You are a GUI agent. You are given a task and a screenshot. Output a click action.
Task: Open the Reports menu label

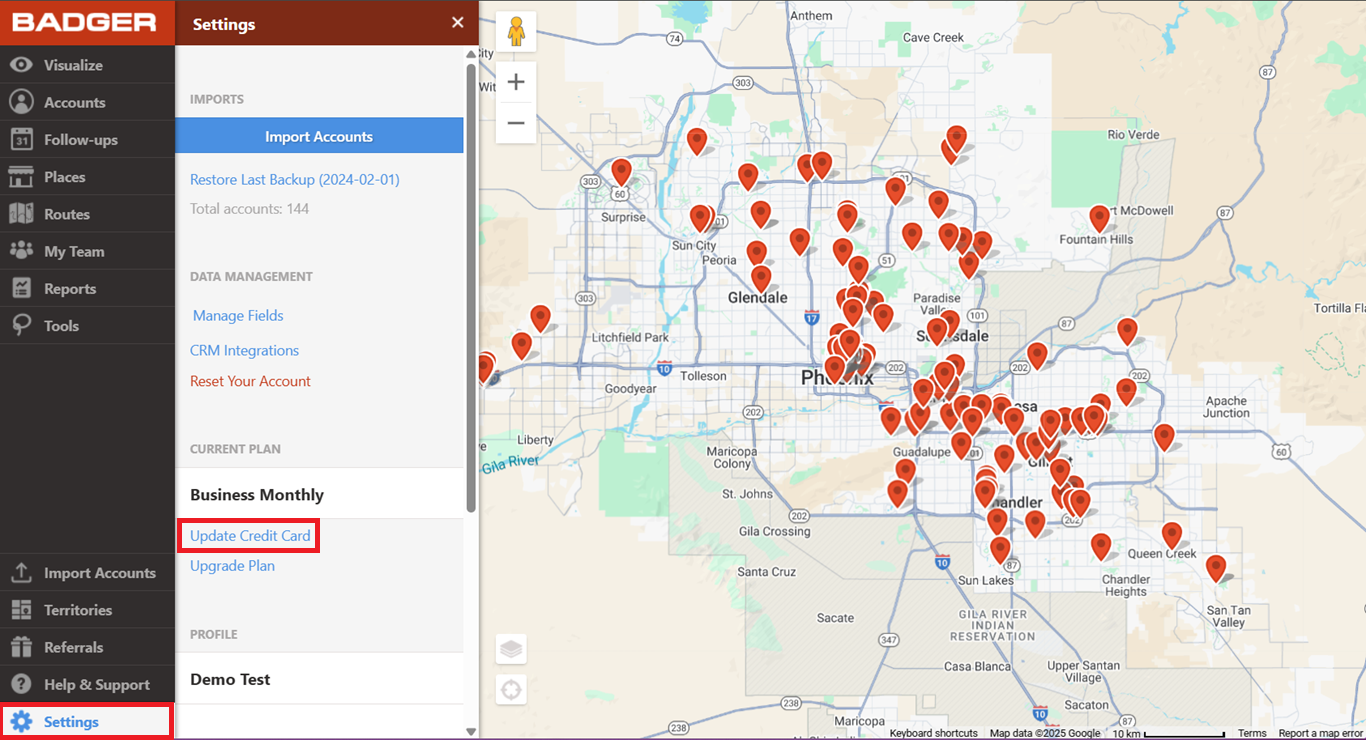70,288
